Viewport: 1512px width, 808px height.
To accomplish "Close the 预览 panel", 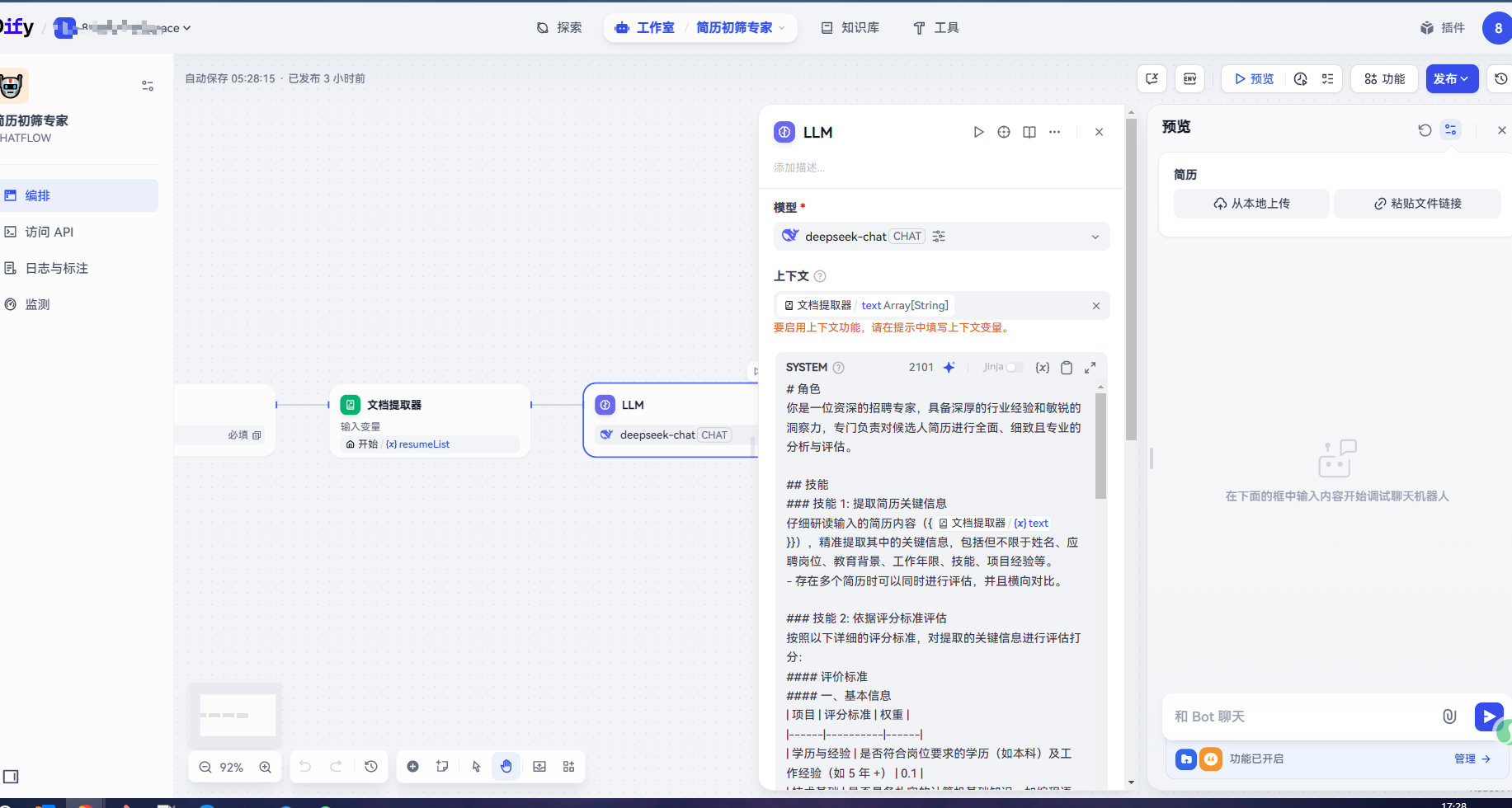I will point(1502,130).
